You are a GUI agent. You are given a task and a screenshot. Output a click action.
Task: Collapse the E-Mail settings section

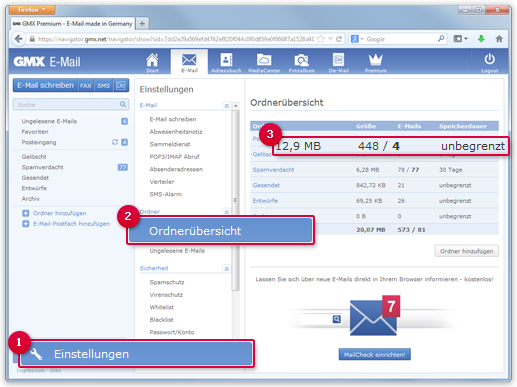tap(227, 106)
